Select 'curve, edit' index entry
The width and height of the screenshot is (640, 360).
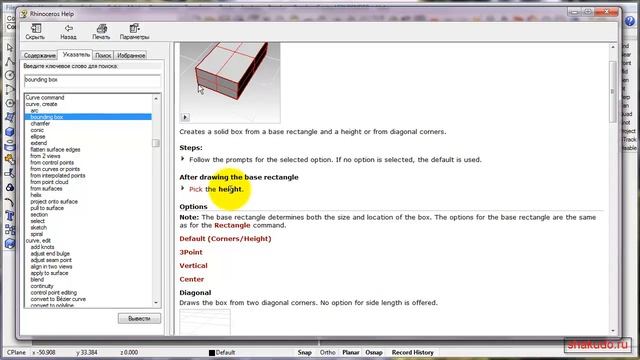pos(38,241)
